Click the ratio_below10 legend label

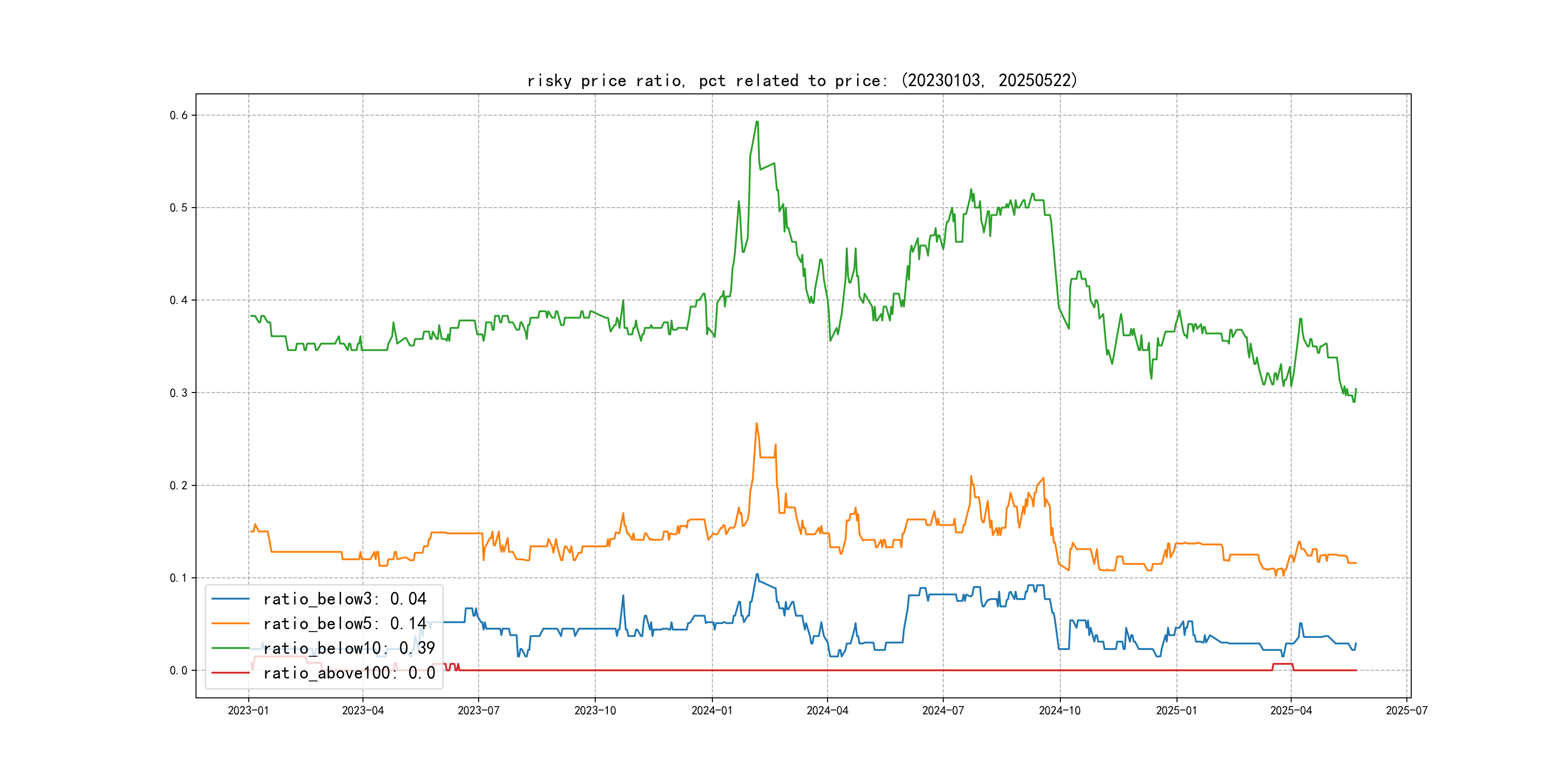coord(349,648)
